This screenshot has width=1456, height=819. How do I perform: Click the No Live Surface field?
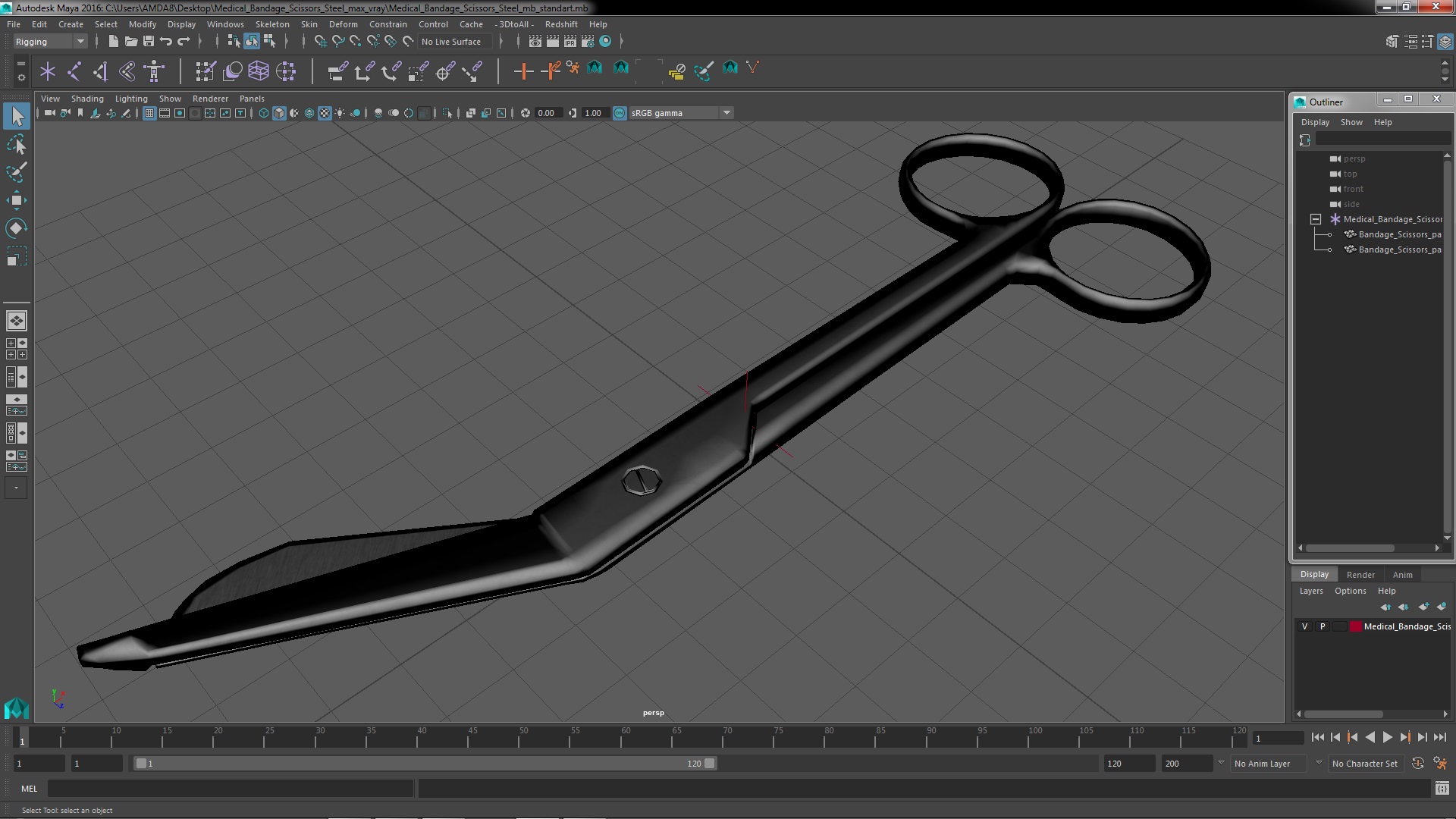[455, 42]
